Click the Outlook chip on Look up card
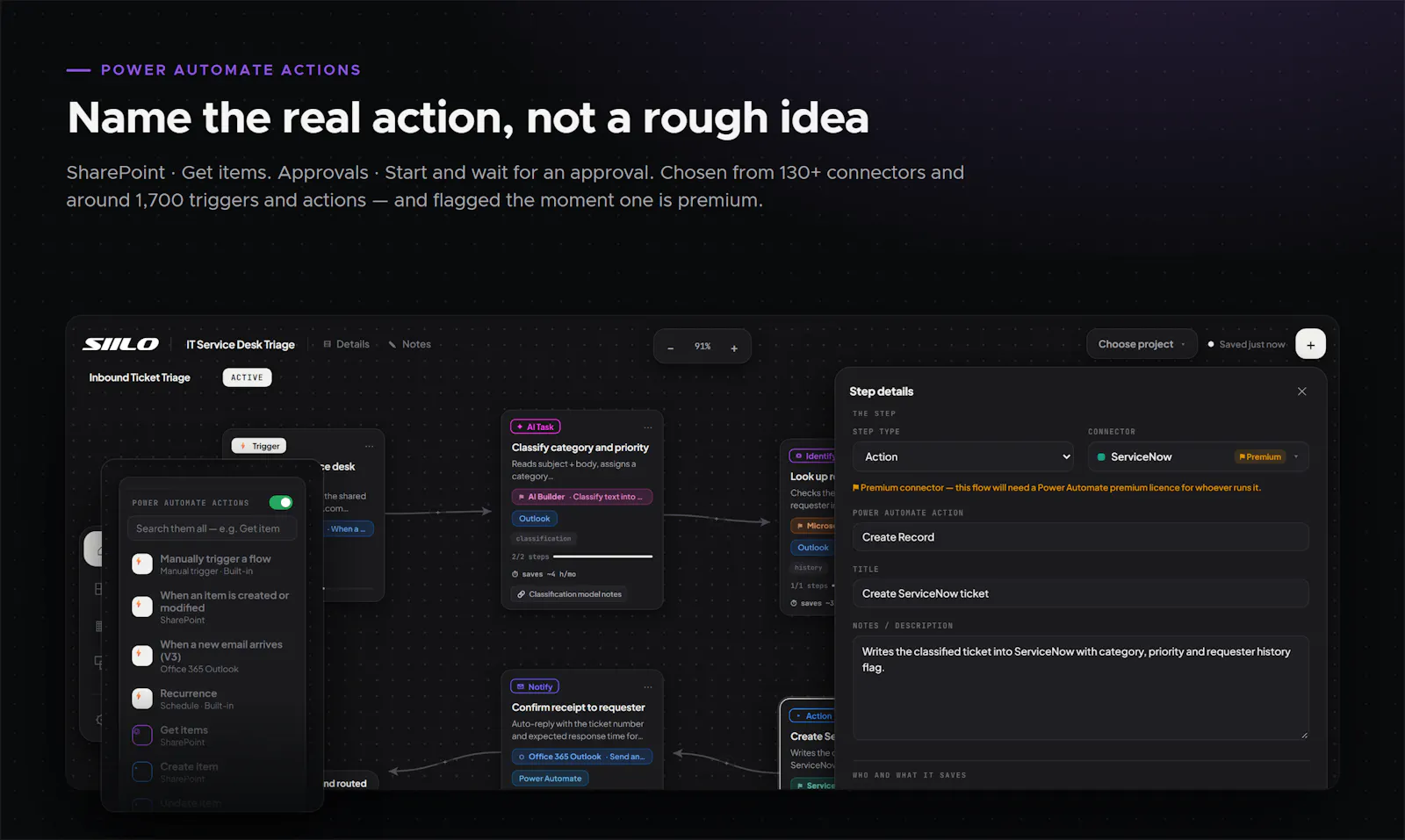Screen dimensions: 1405x840 (812, 548)
